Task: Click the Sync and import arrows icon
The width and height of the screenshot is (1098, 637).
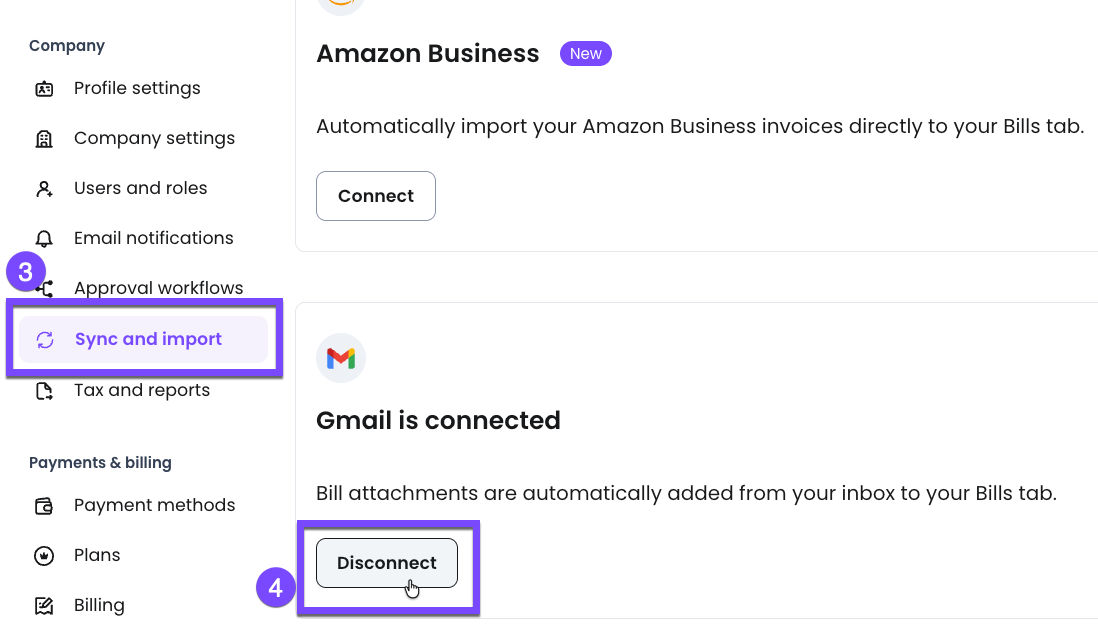Action: click(45, 340)
